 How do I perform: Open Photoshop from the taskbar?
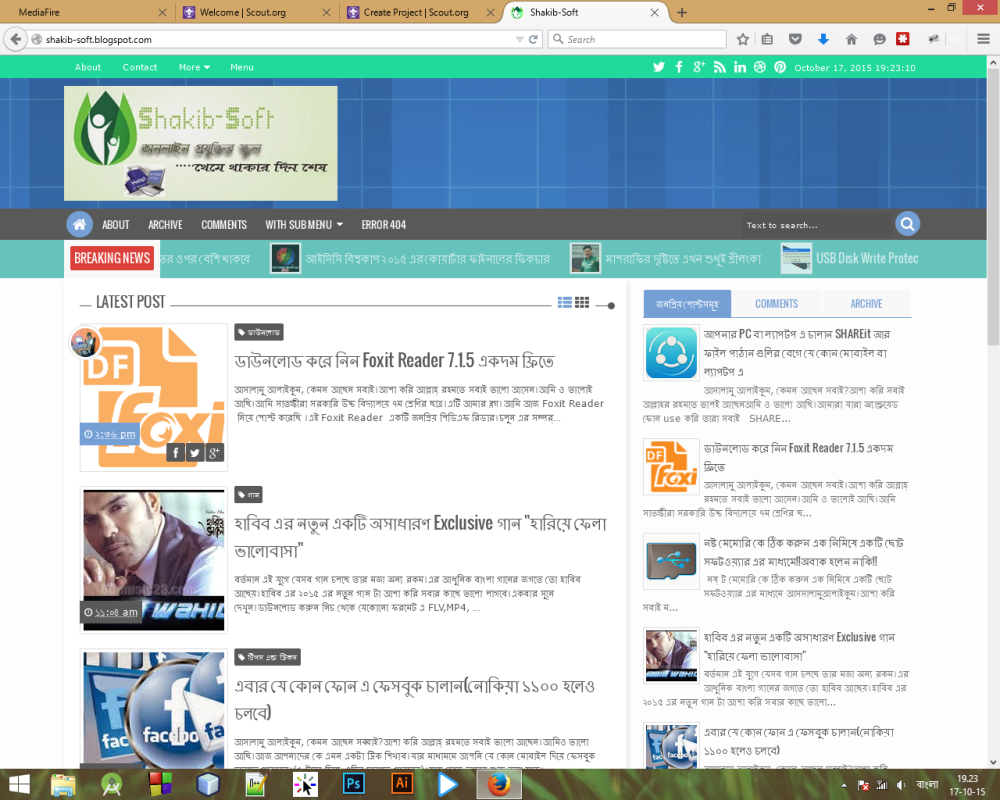(x=353, y=784)
